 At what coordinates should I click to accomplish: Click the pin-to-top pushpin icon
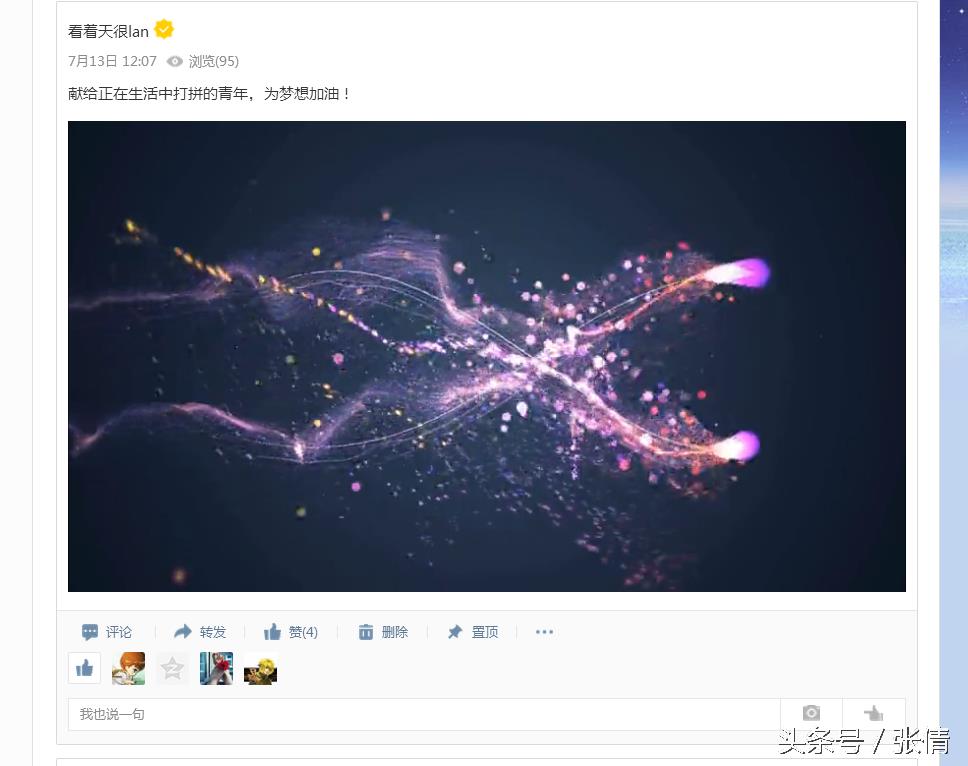(x=455, y=632)
